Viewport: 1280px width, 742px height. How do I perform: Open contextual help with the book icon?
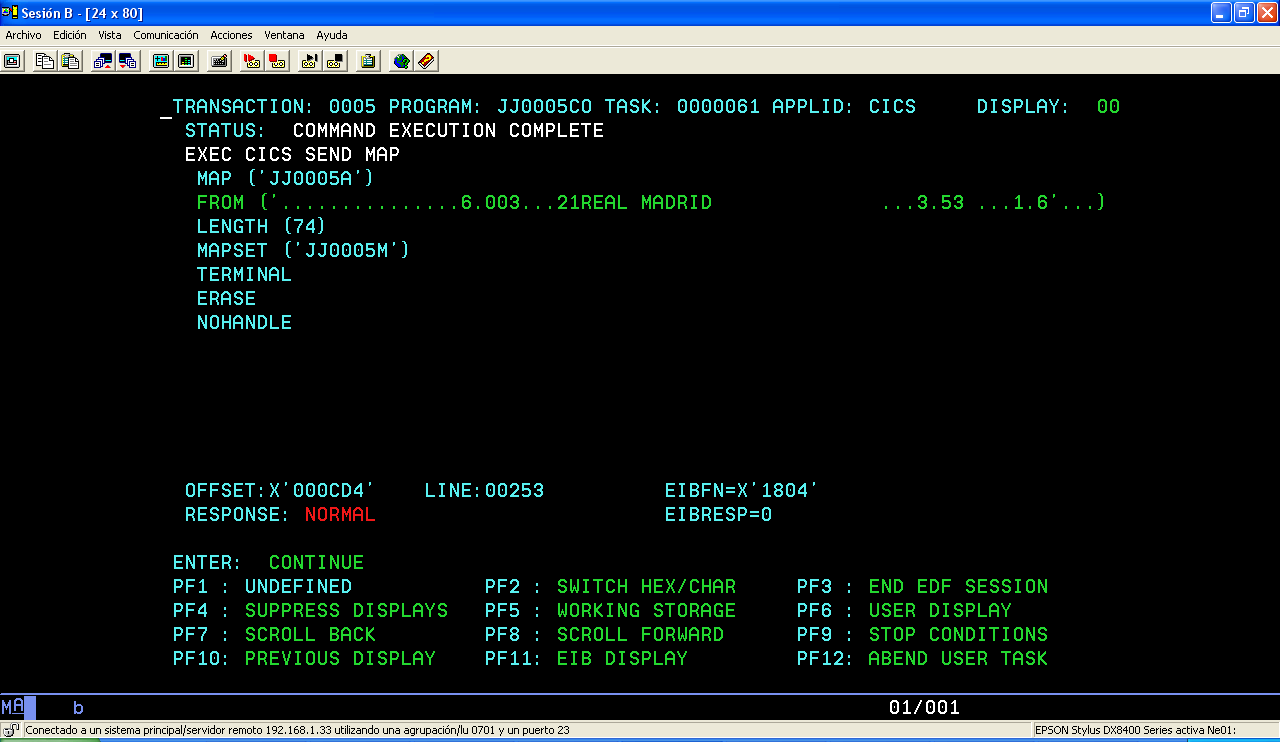pyautogui.click(x=425, y=61)
